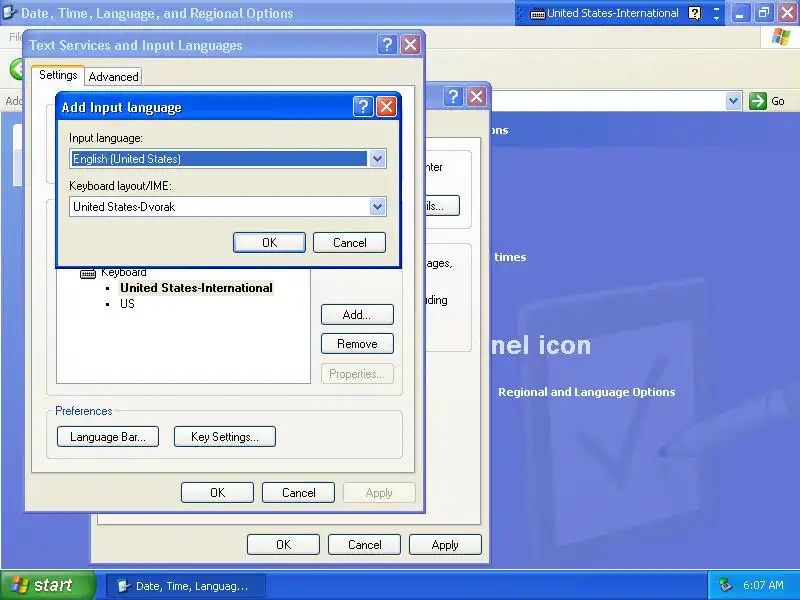Click the language bar help icon

[694, 13]
